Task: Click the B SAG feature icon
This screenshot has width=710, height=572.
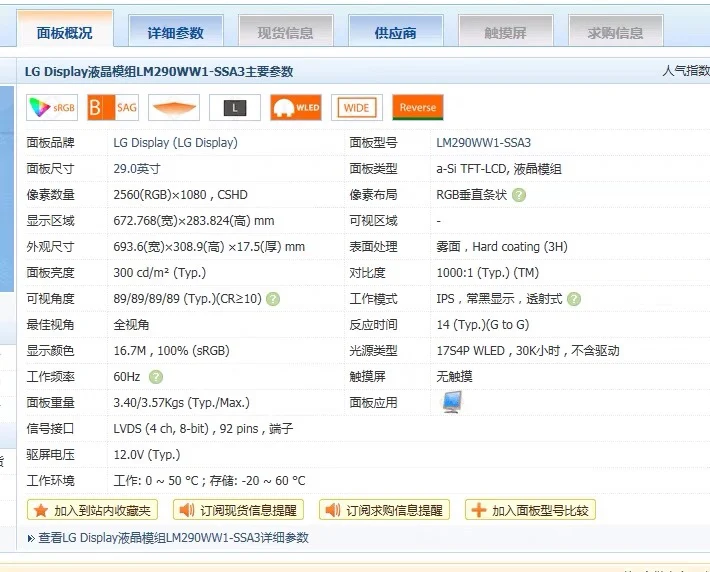Action: [113, 107]
